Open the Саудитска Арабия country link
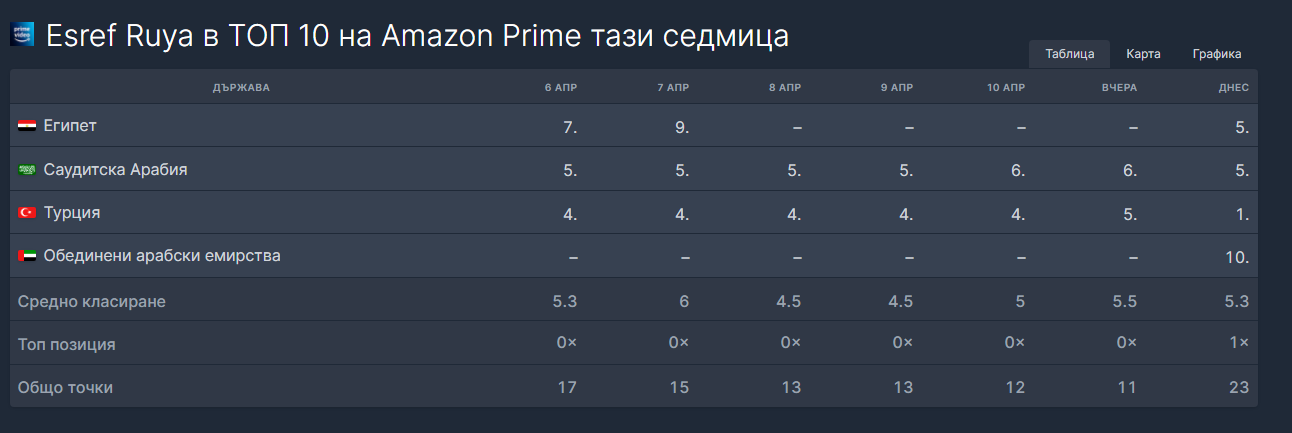 115,170
